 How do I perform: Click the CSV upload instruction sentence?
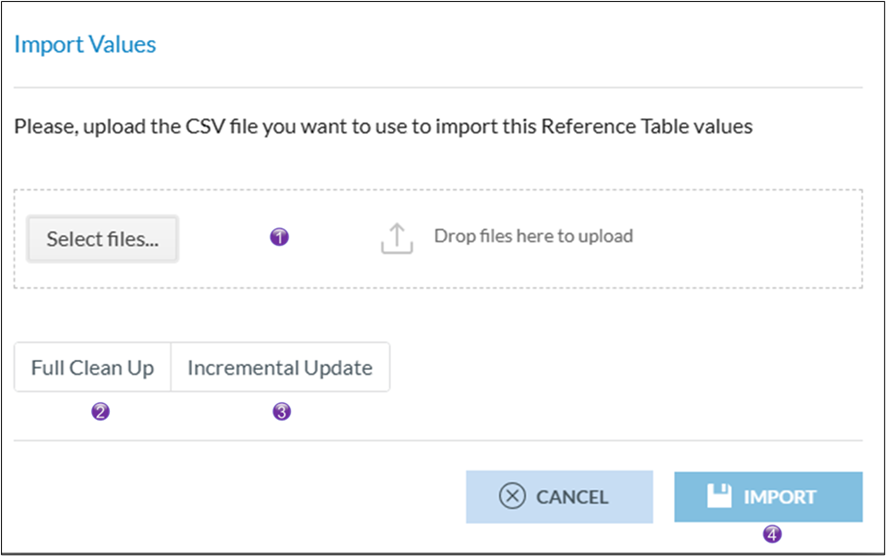pos(382,127)
